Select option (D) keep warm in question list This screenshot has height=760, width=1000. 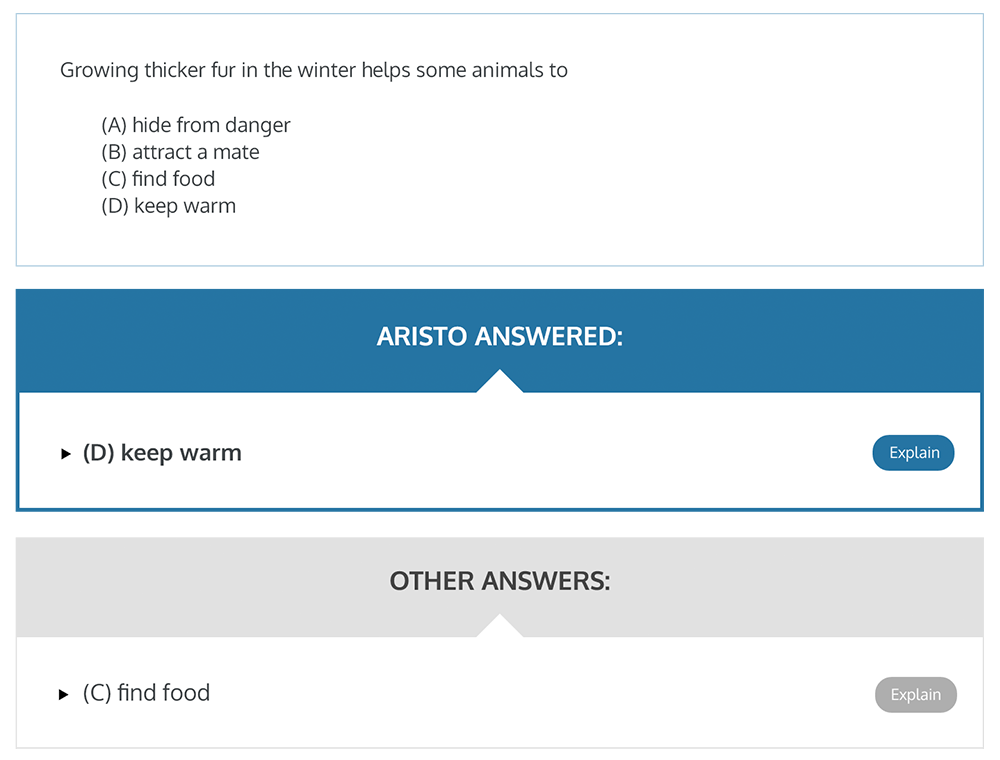point(168,206)
